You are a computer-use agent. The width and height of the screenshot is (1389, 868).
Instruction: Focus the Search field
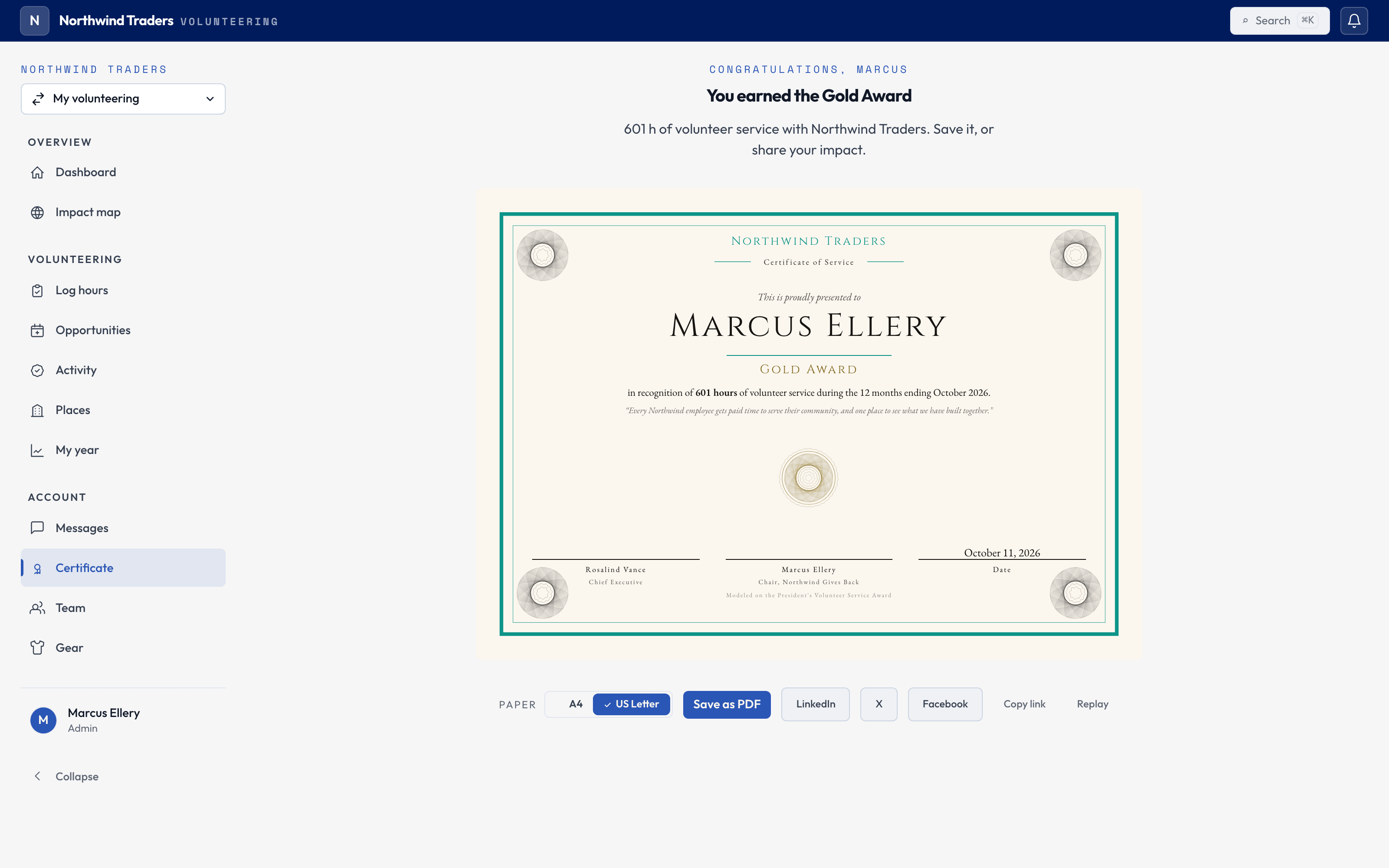tap(1279, 21)
